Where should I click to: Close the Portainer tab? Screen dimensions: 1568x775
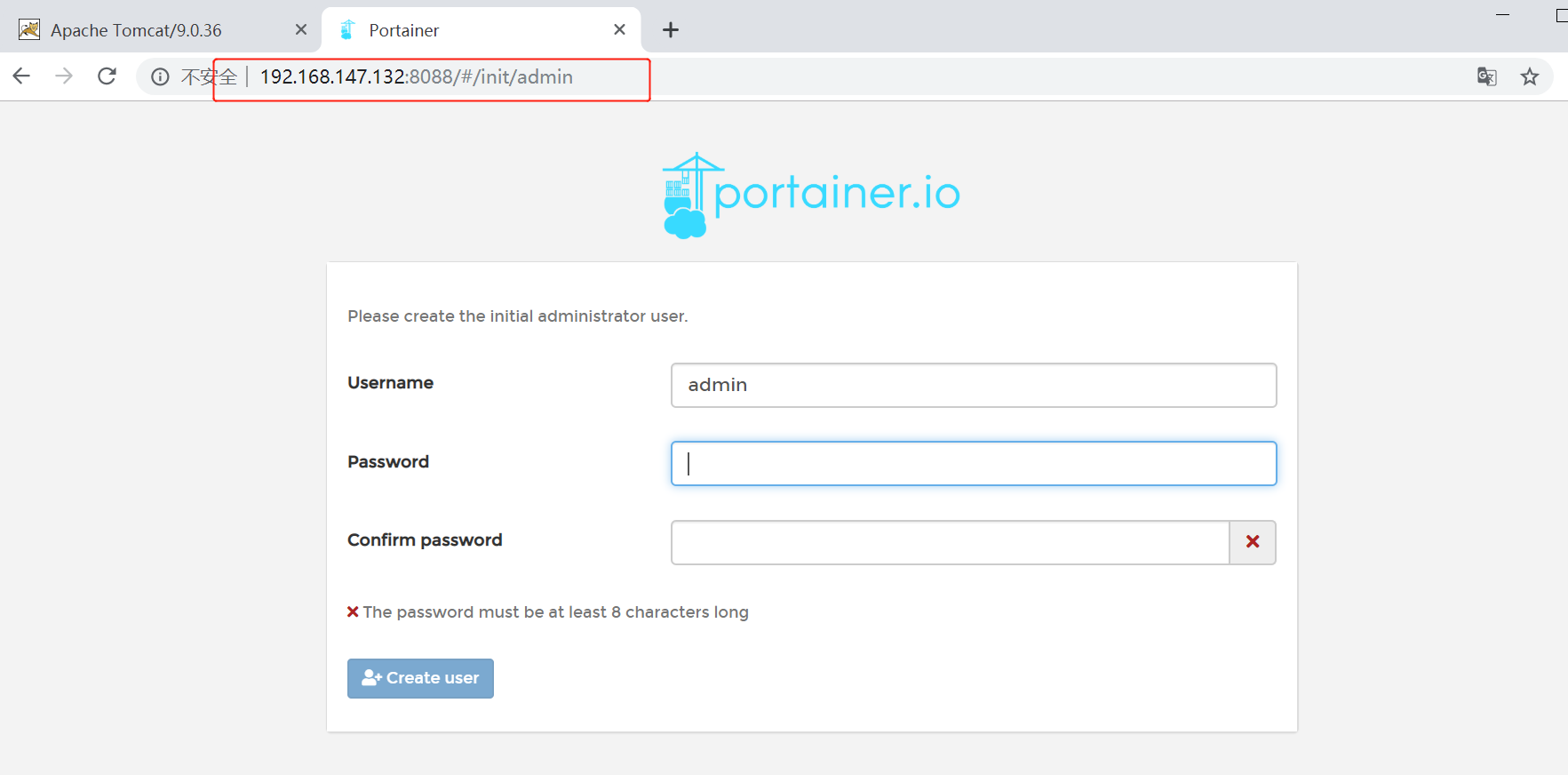(619, 29)
